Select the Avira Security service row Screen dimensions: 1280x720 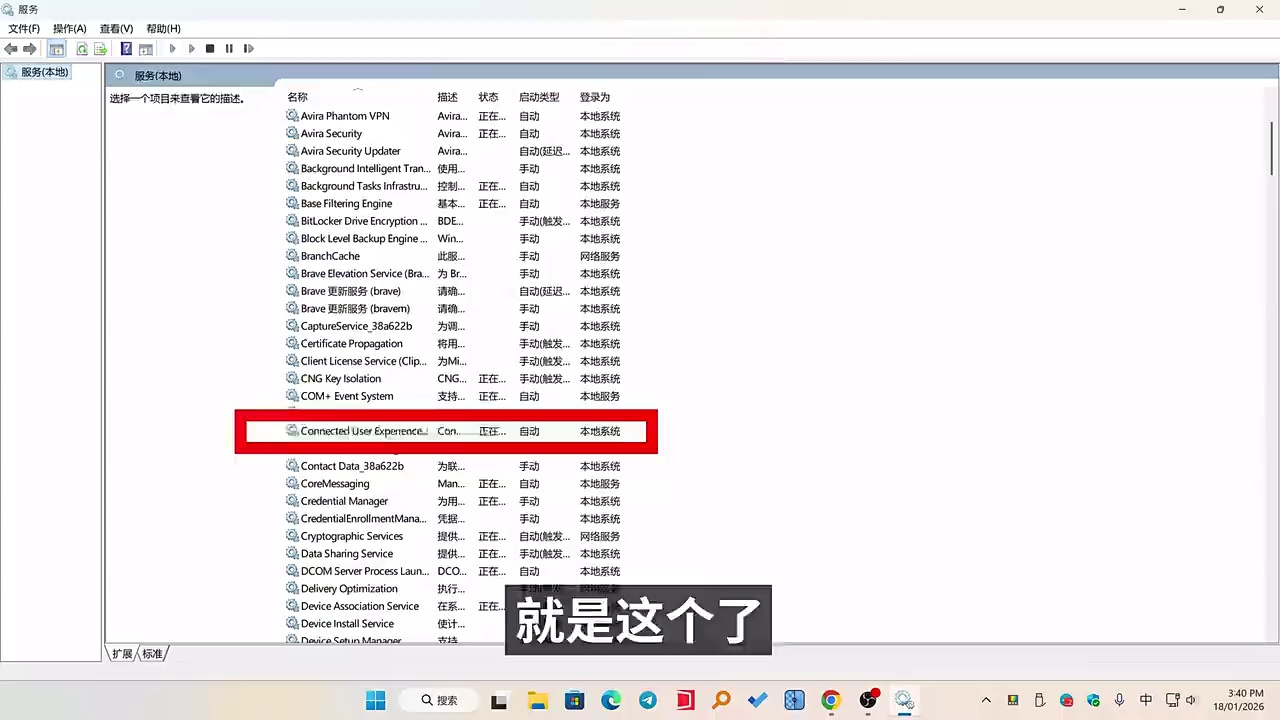click(x=453, y=134)
